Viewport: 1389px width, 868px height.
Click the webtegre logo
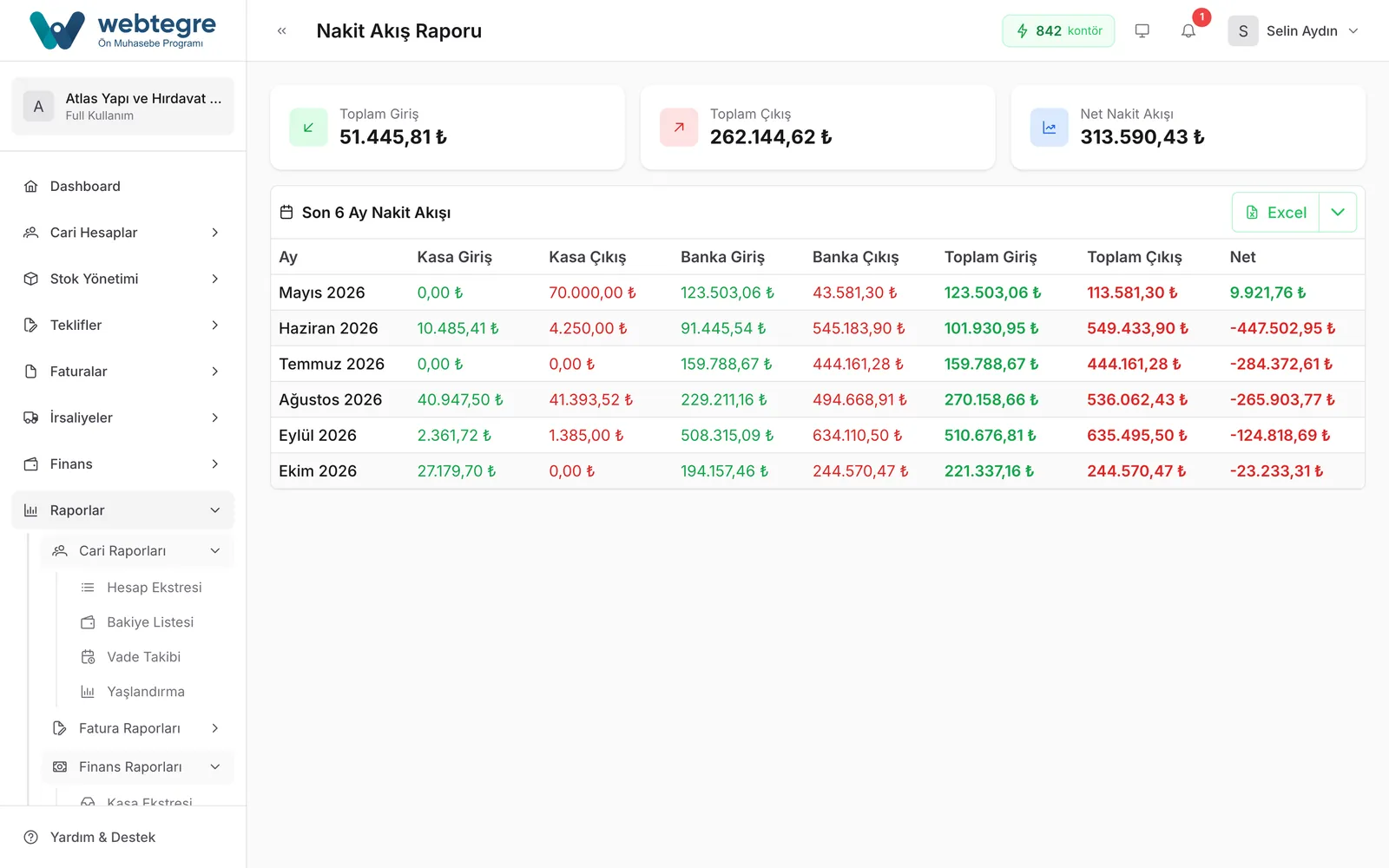click(123, 30)
